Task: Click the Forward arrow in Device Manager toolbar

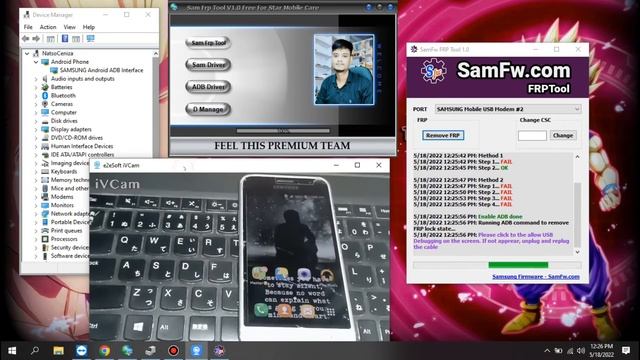Action: [36, 39]
